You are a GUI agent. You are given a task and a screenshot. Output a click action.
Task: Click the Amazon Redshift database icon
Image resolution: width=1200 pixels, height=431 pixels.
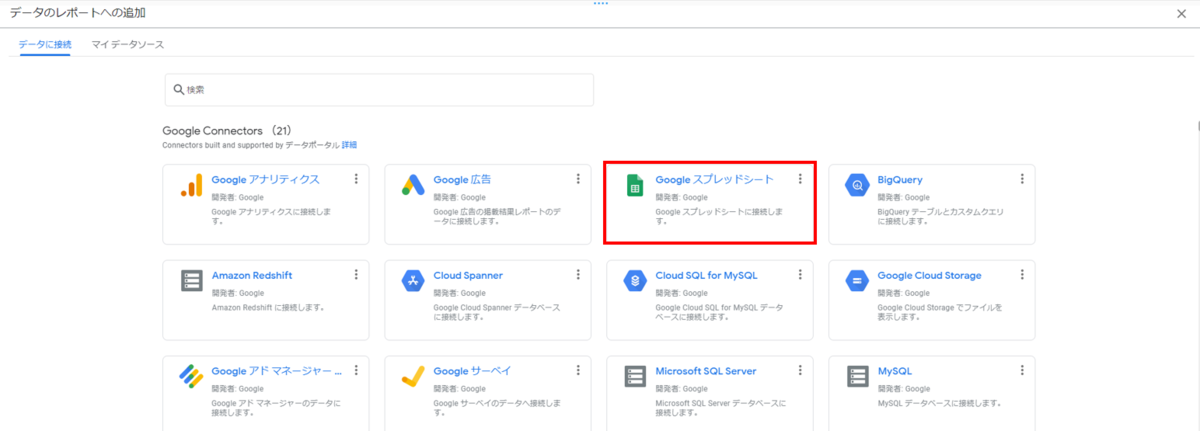(191, 281)
